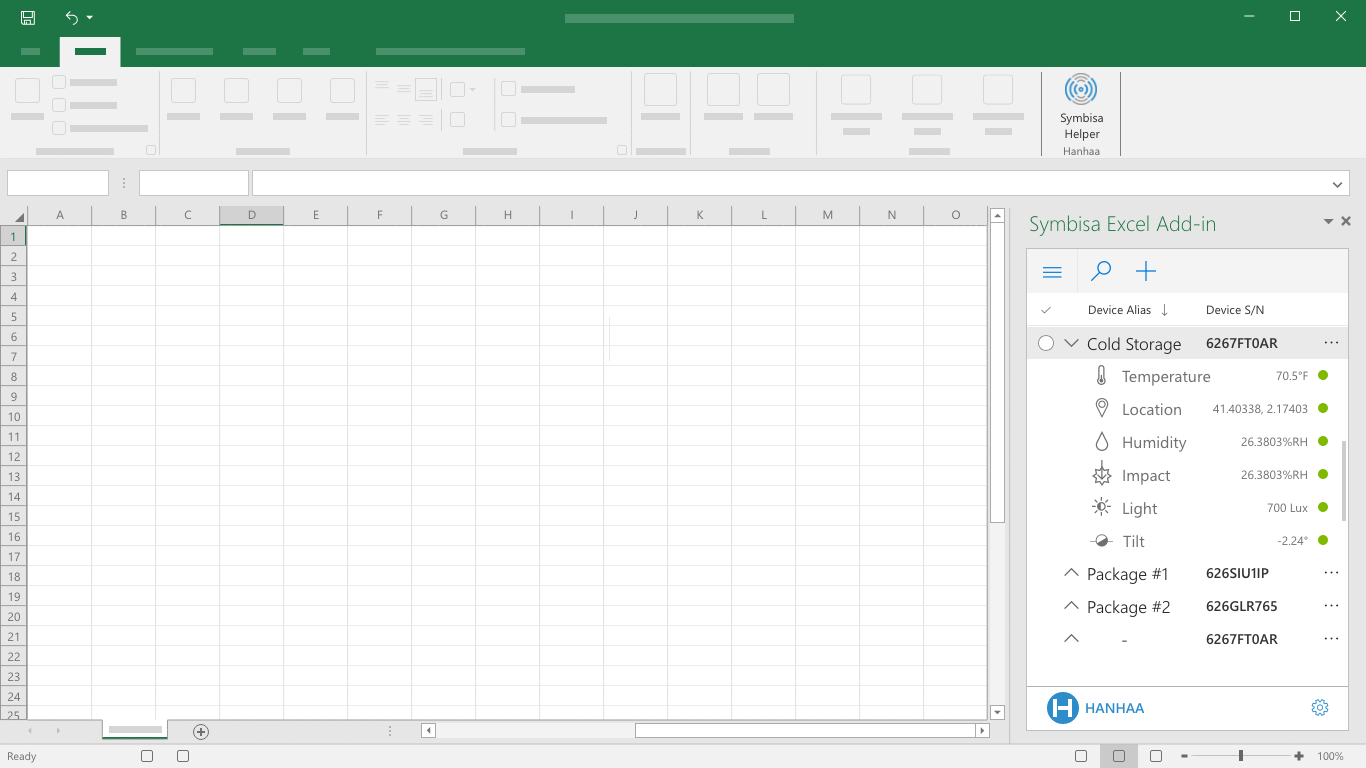The width and height of the screenshot is (1366, 768).
Task: Click the 100% zoom level
Action: pos(1330,756)
